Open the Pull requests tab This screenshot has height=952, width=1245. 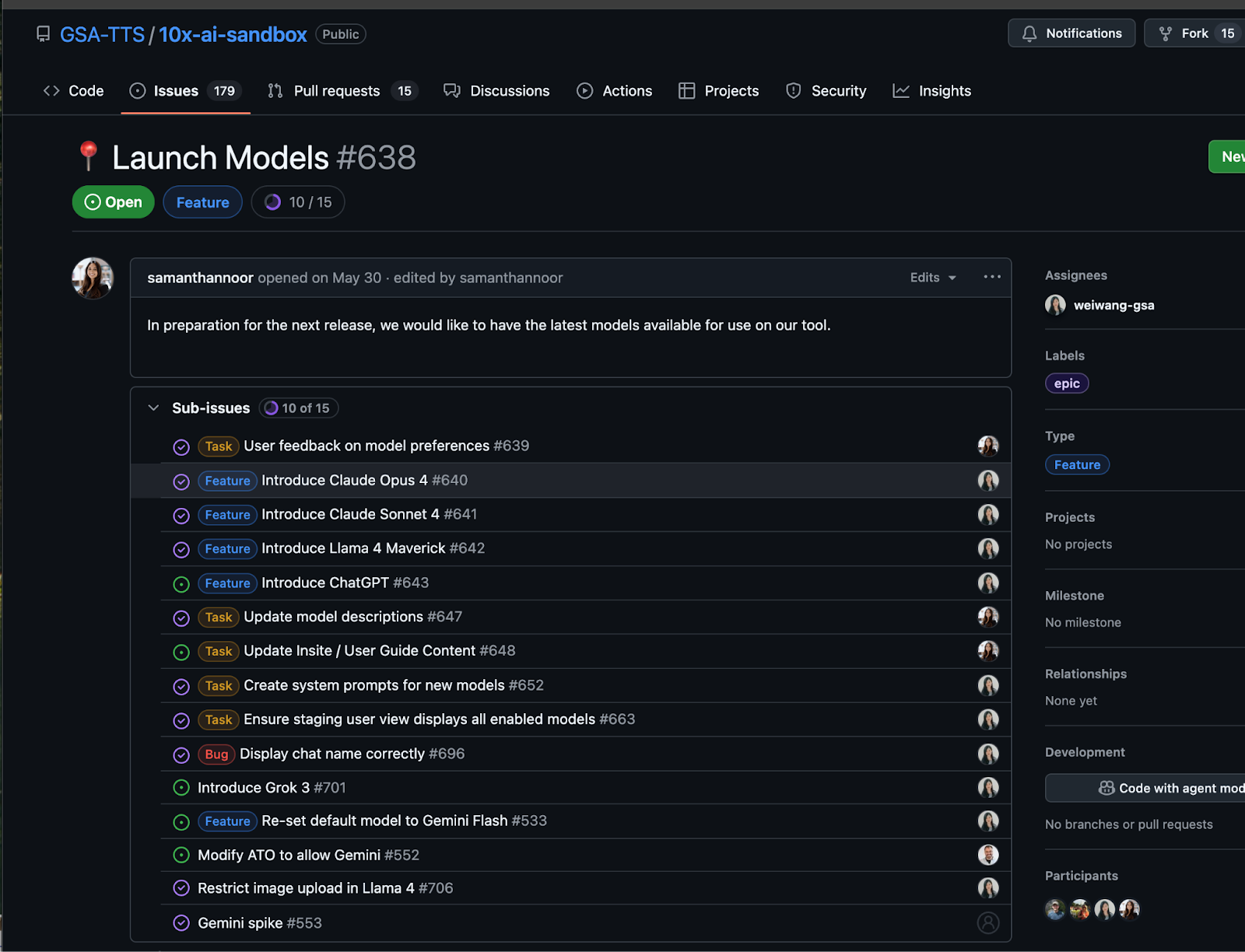tap(342, 91)
